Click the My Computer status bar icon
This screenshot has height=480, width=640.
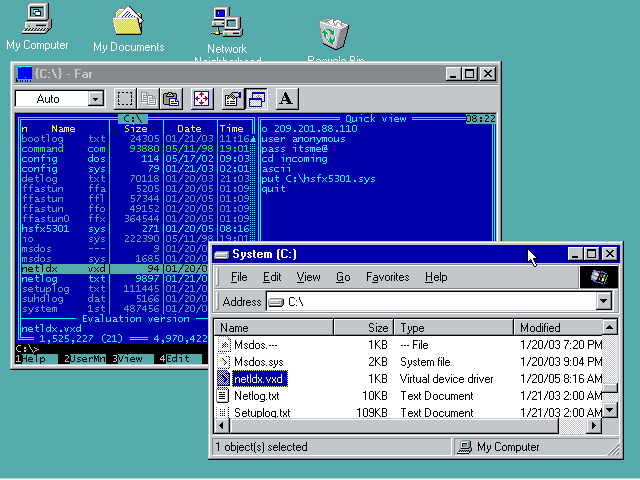(464, 447)
